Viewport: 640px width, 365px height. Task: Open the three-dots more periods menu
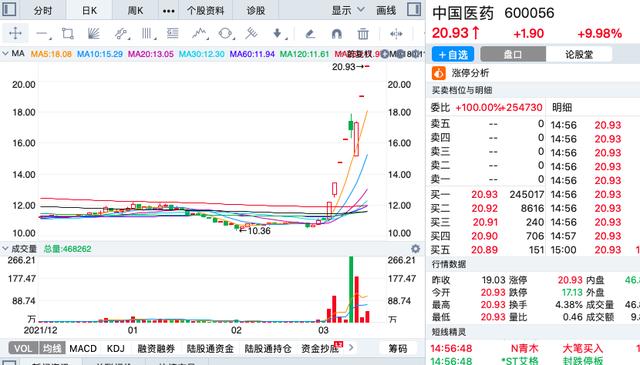169,11
